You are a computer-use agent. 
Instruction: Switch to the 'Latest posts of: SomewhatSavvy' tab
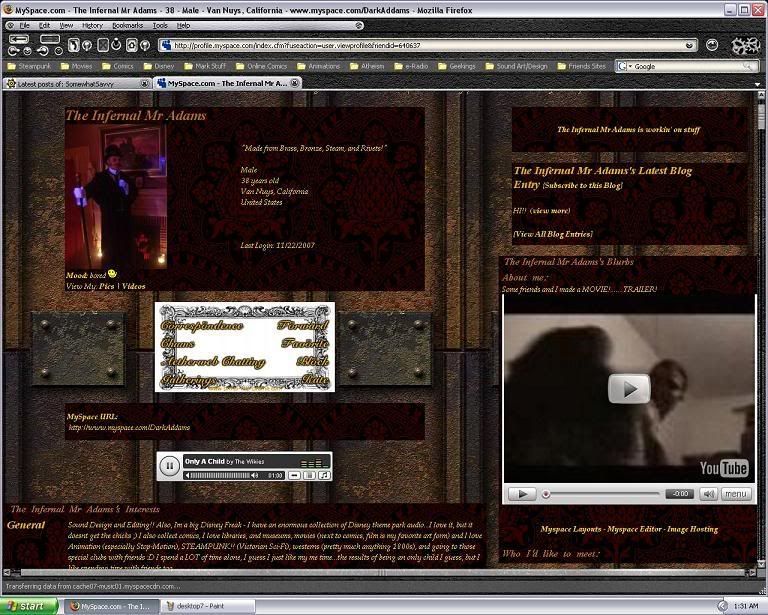(x=77, y=84)
